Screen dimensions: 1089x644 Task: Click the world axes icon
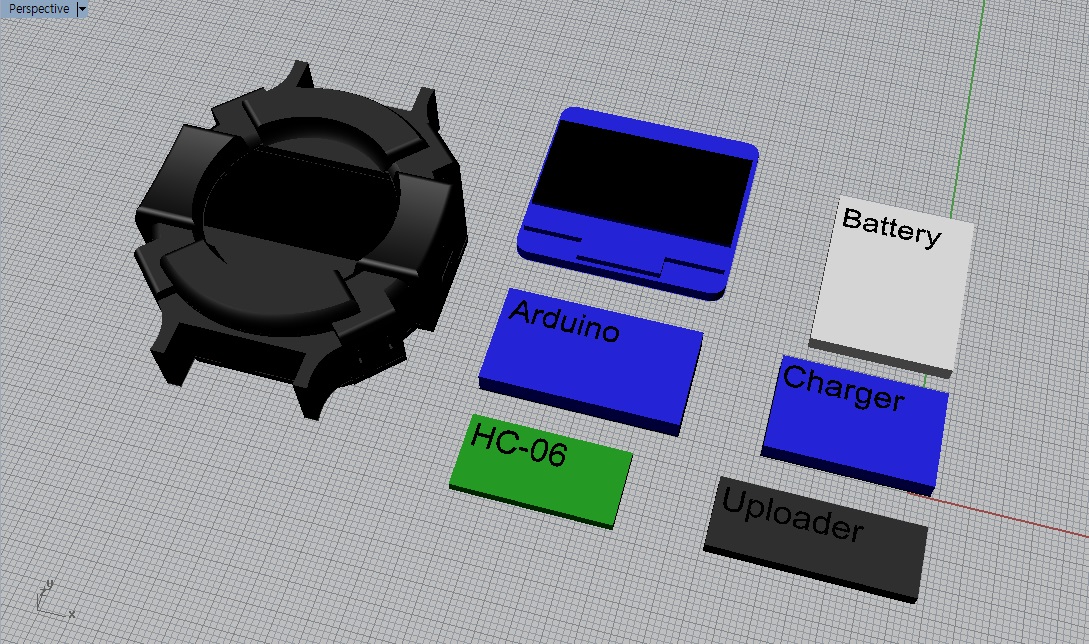(x=54, y=600)
